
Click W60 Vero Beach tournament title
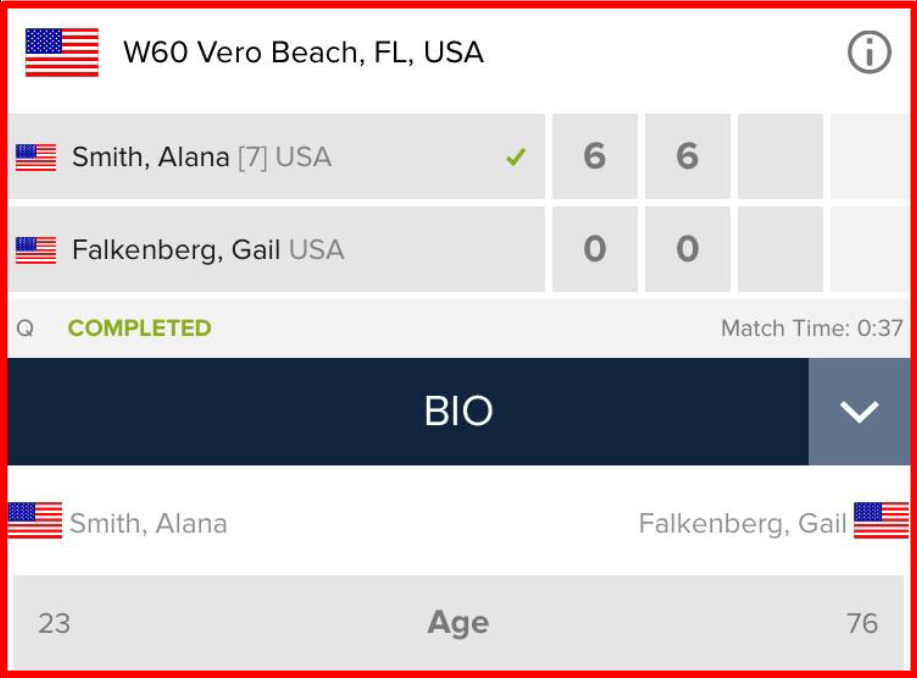pos(303,52)
